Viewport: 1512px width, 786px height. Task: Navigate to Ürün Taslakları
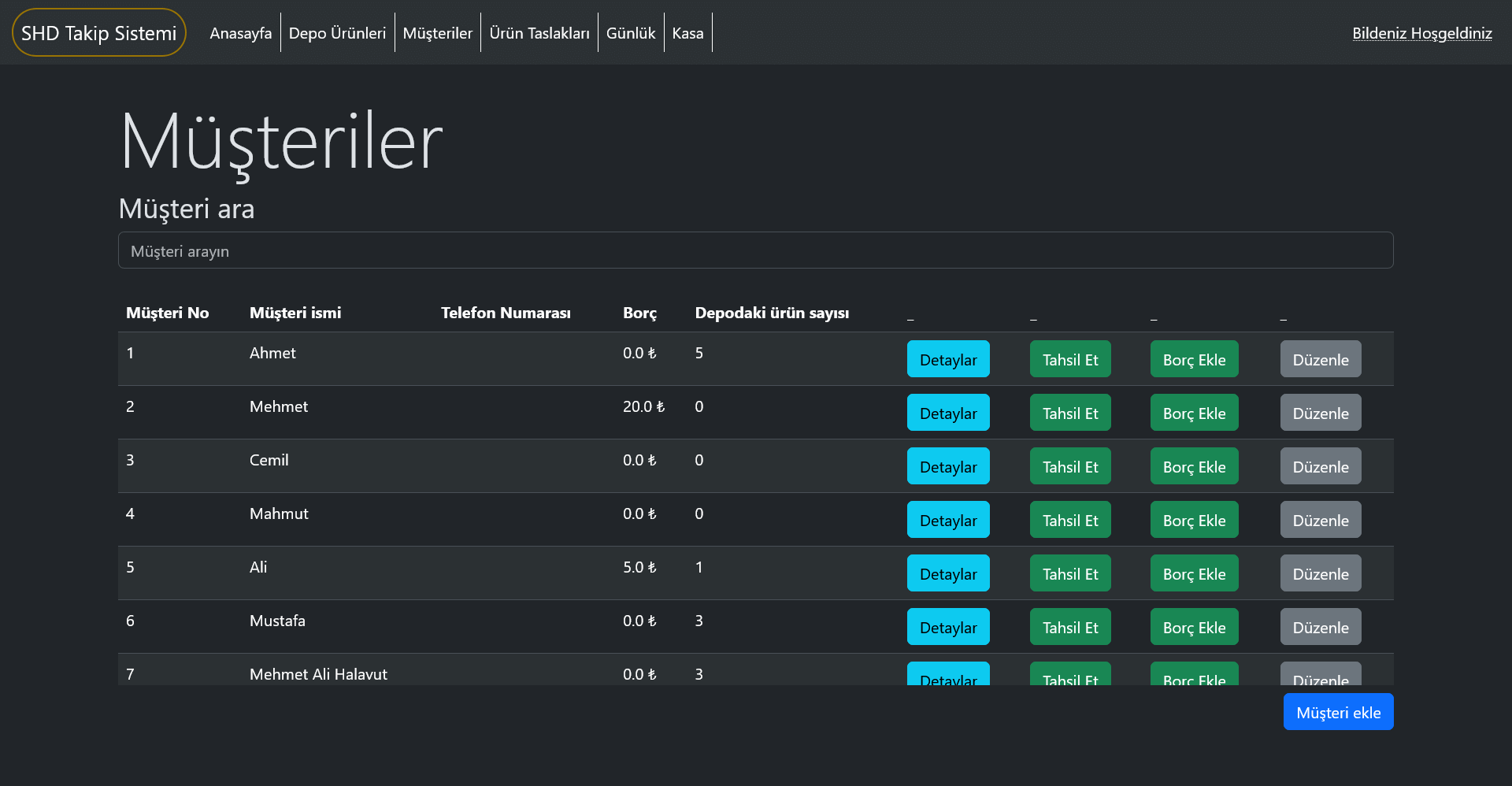[539, 33]
